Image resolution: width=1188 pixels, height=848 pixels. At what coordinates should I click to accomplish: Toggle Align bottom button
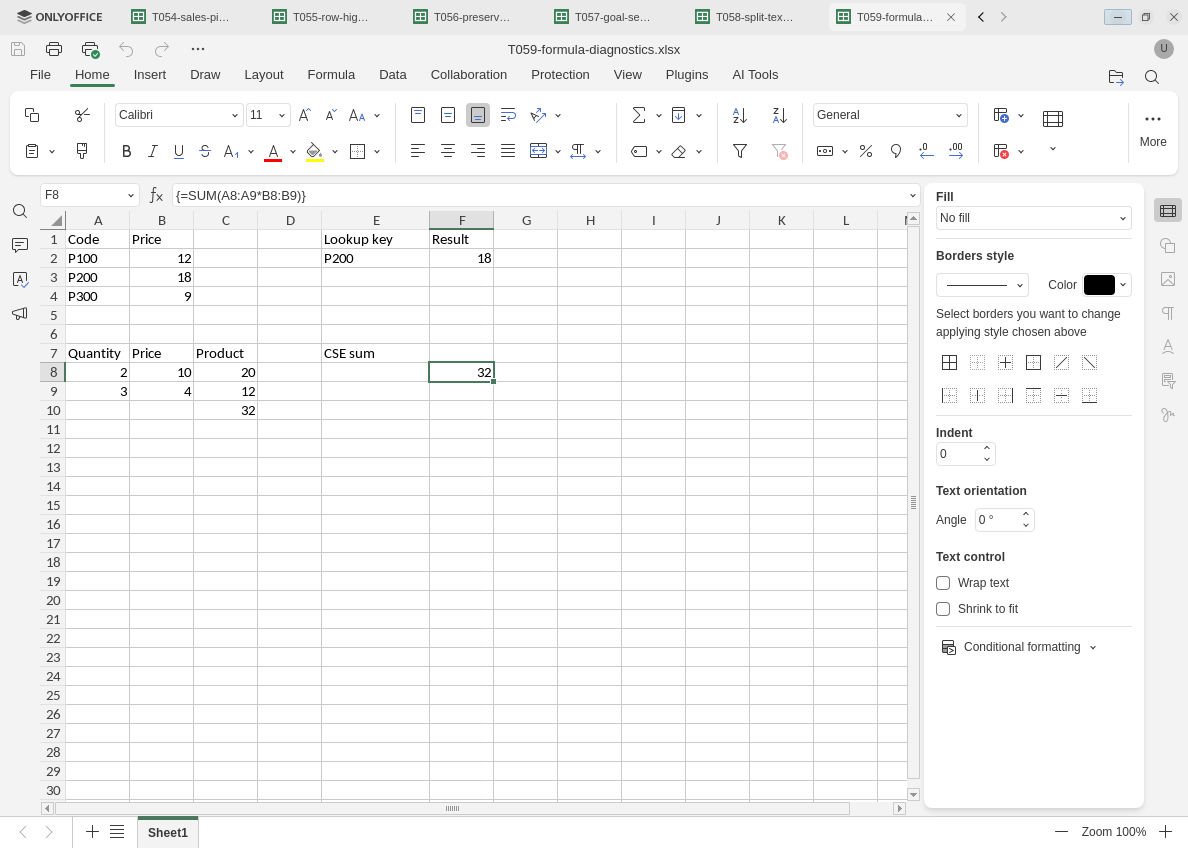[x=477, y=115]
